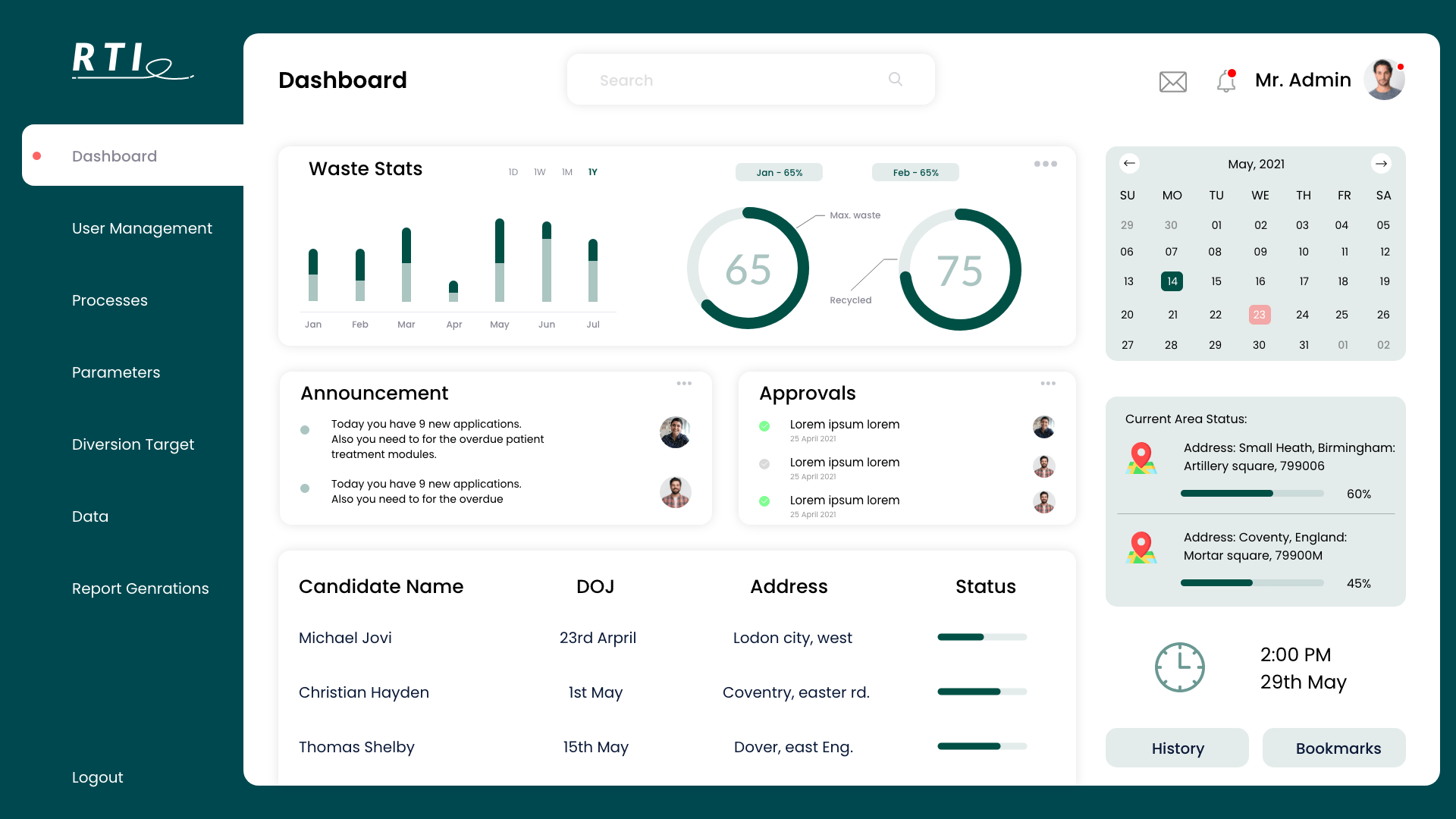Click the clock icon
Screen dimensions: 1456x819
(x=1179, y=667)
